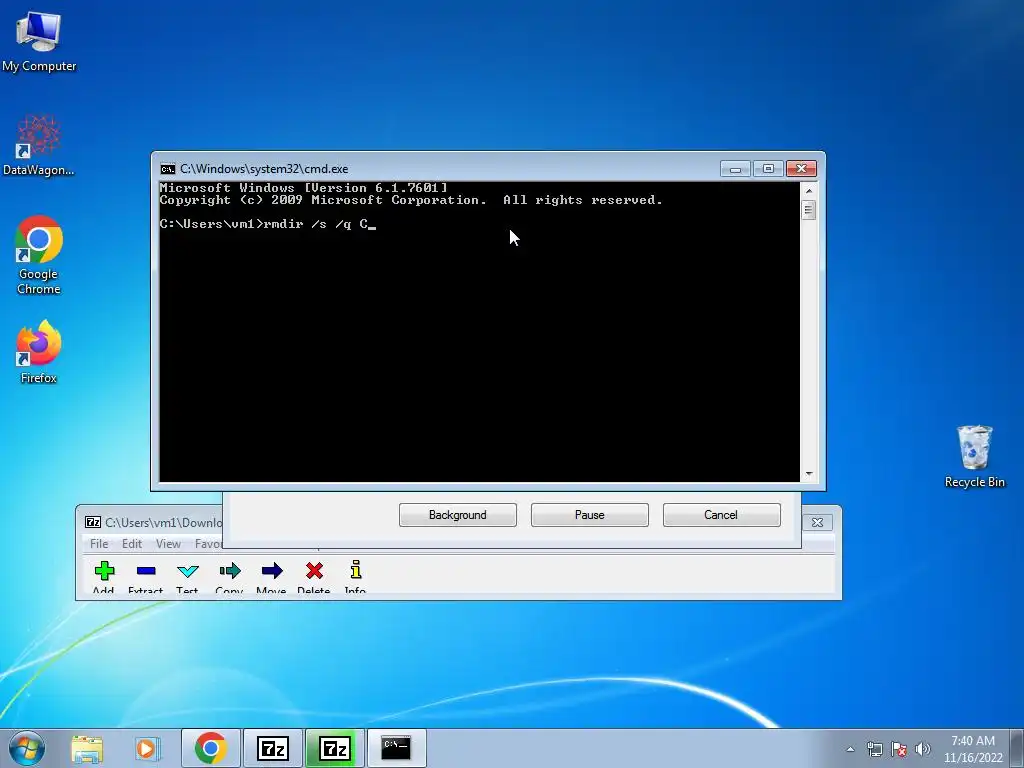
Task: Click the cmd.exe title bar icon
Action: coord(168,169)
